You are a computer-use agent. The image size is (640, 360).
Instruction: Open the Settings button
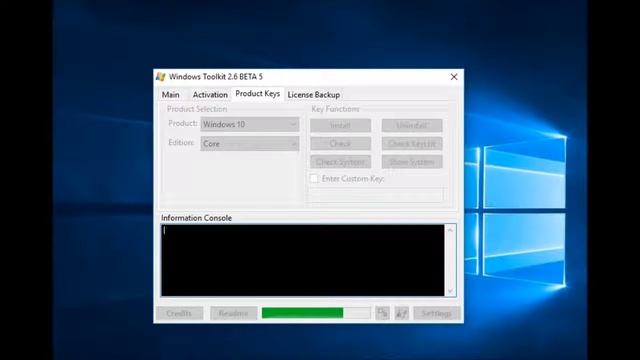[436, 313]
